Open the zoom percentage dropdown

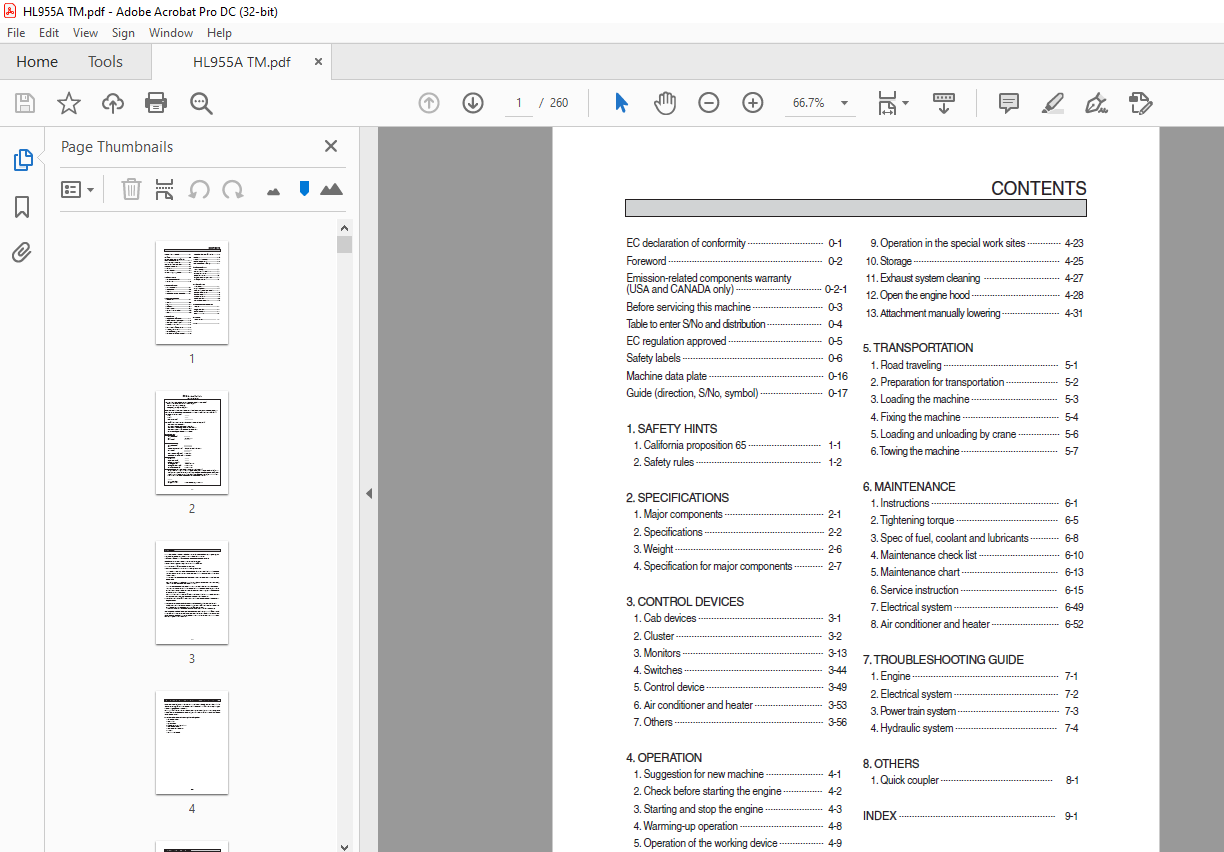pyautogui.click(x=845, y=103)
